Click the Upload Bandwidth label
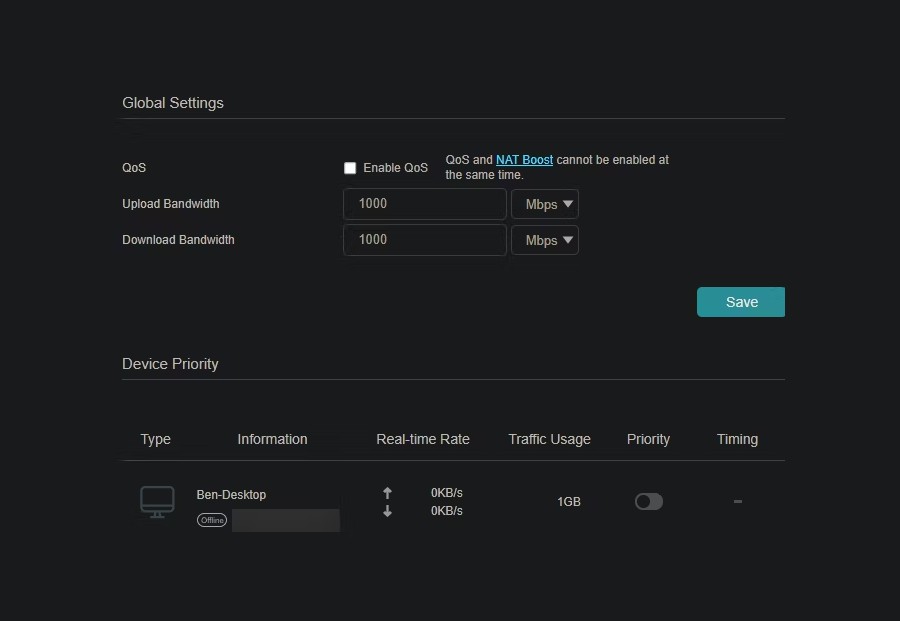Viewport: 900px width, 621px height. [170, 204]
